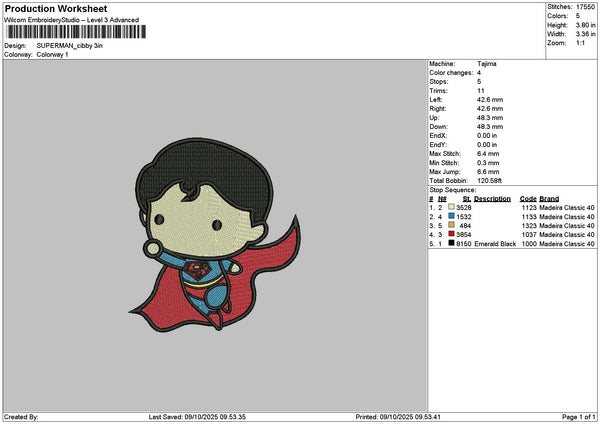Viewport: 600px width, 424px height.
Task: Click the black thread color swatch 8150
Action: (452, 243)
